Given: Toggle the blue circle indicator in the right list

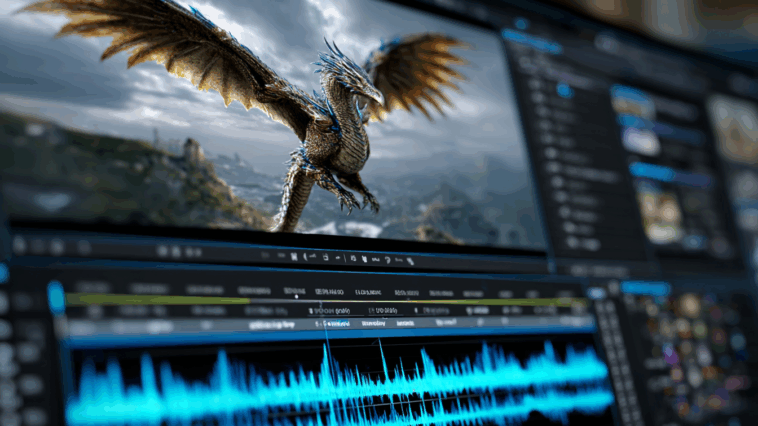Looking at the screenshot, I should point(564,90).
